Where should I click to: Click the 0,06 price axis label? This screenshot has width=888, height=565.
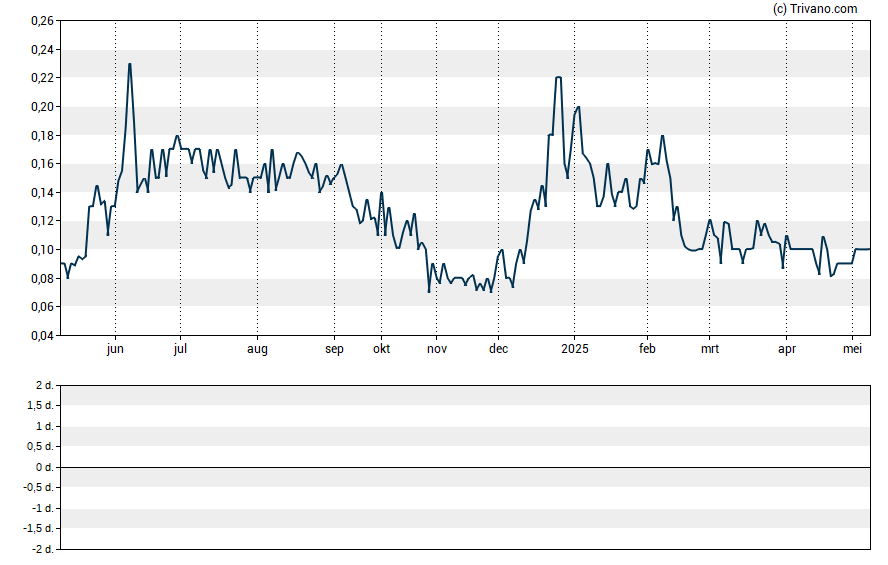tap(42, 307)
